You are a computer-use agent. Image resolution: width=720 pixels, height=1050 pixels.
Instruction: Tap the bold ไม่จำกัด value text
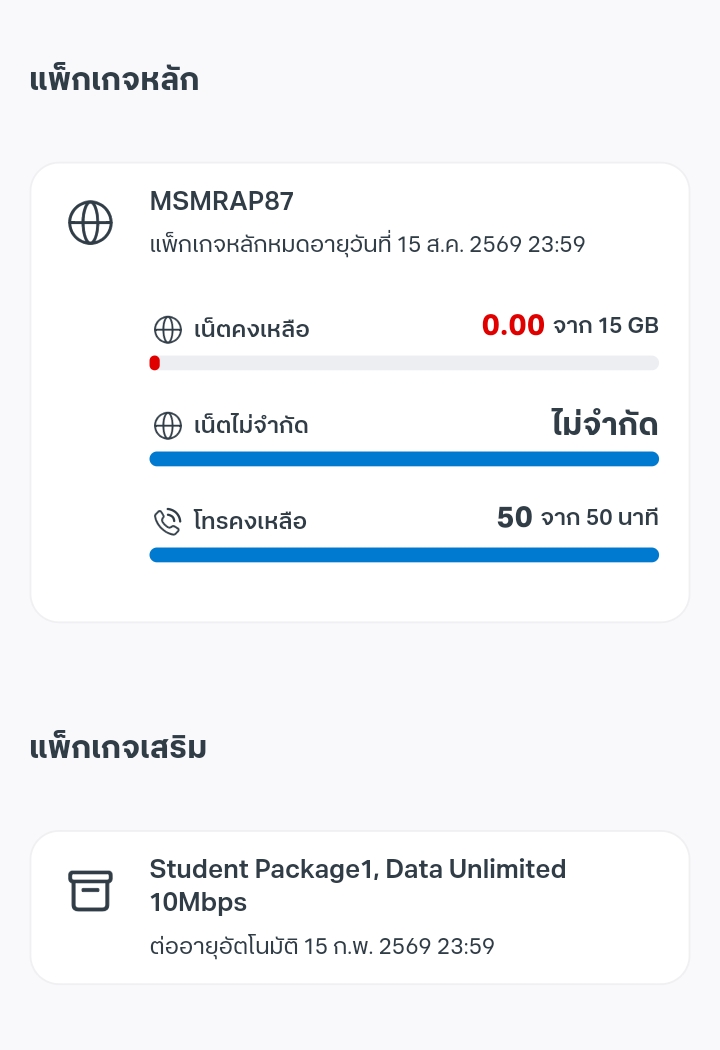pos(604,424)
